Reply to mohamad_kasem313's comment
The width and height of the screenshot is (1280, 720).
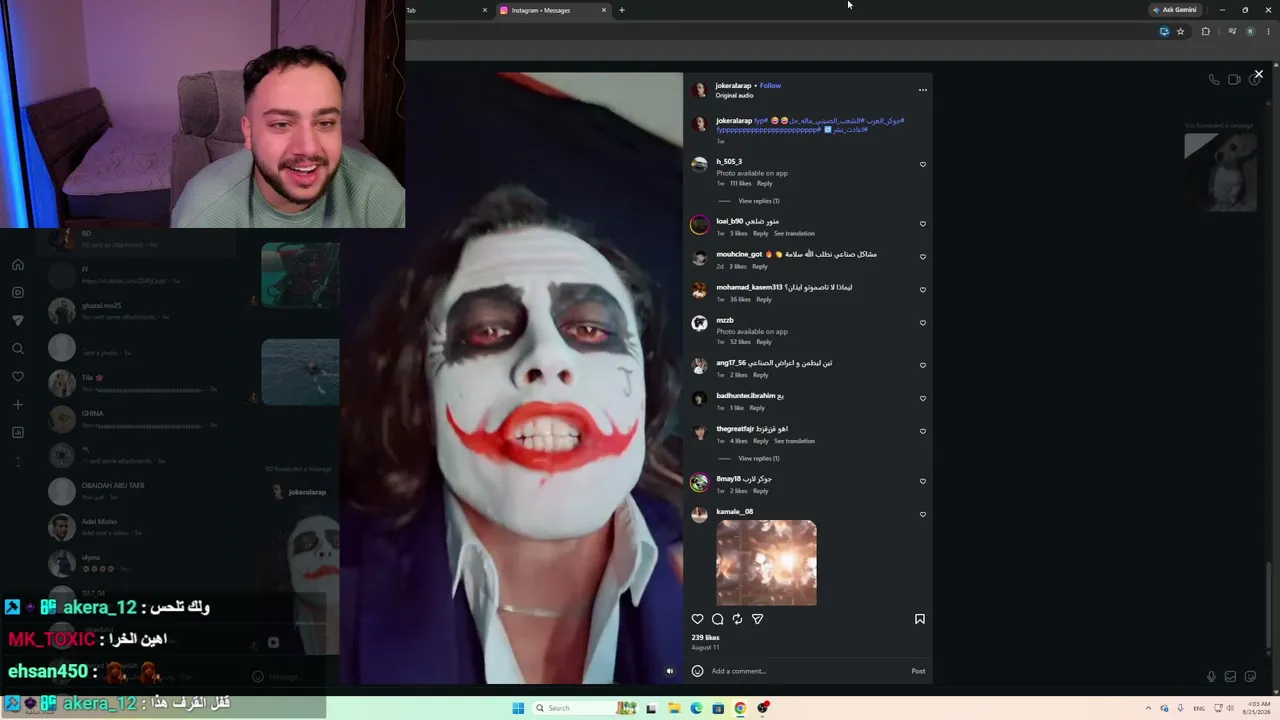764,299
